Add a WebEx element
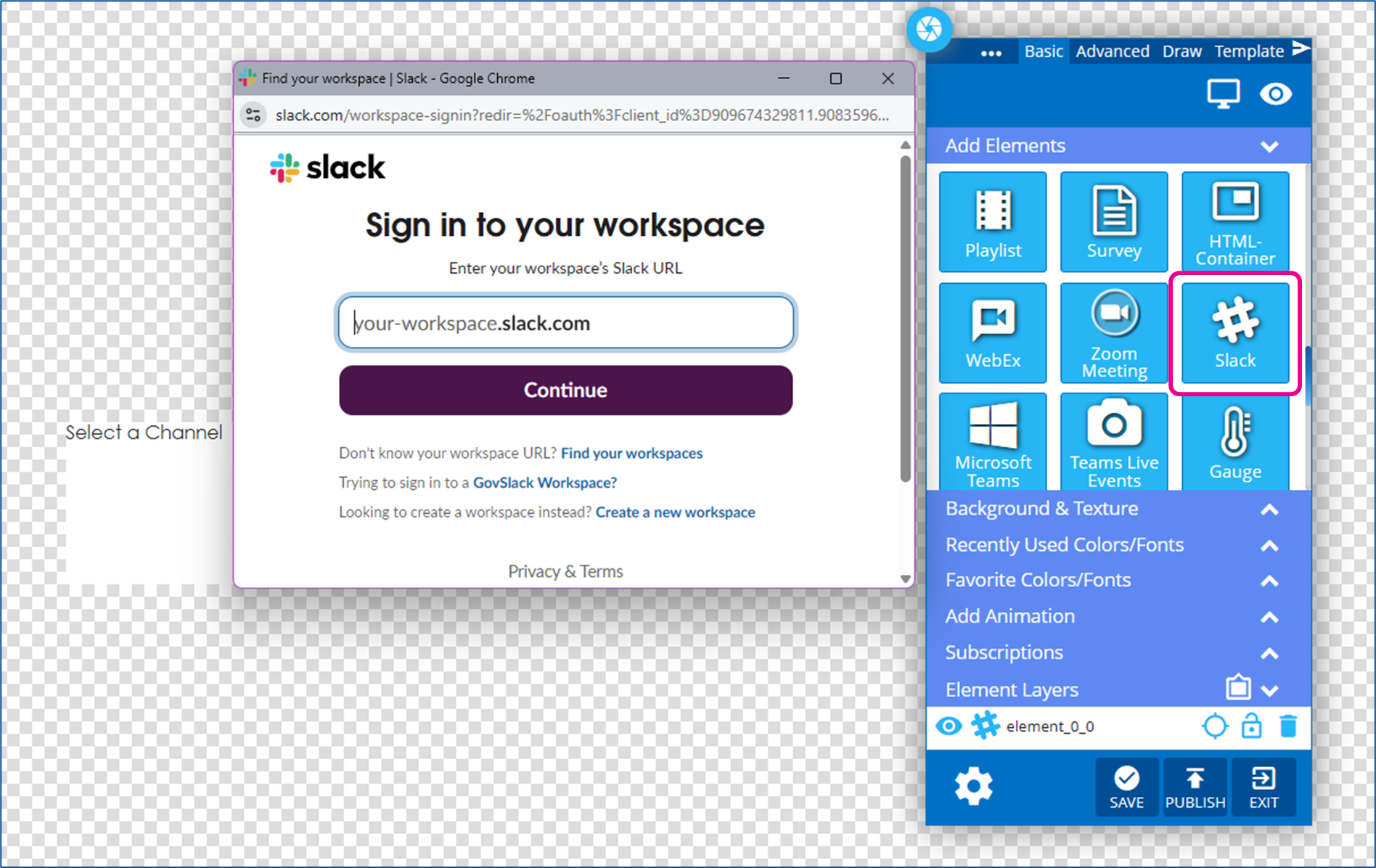This screenshot has width=1376, height=868. click(993, 332)
